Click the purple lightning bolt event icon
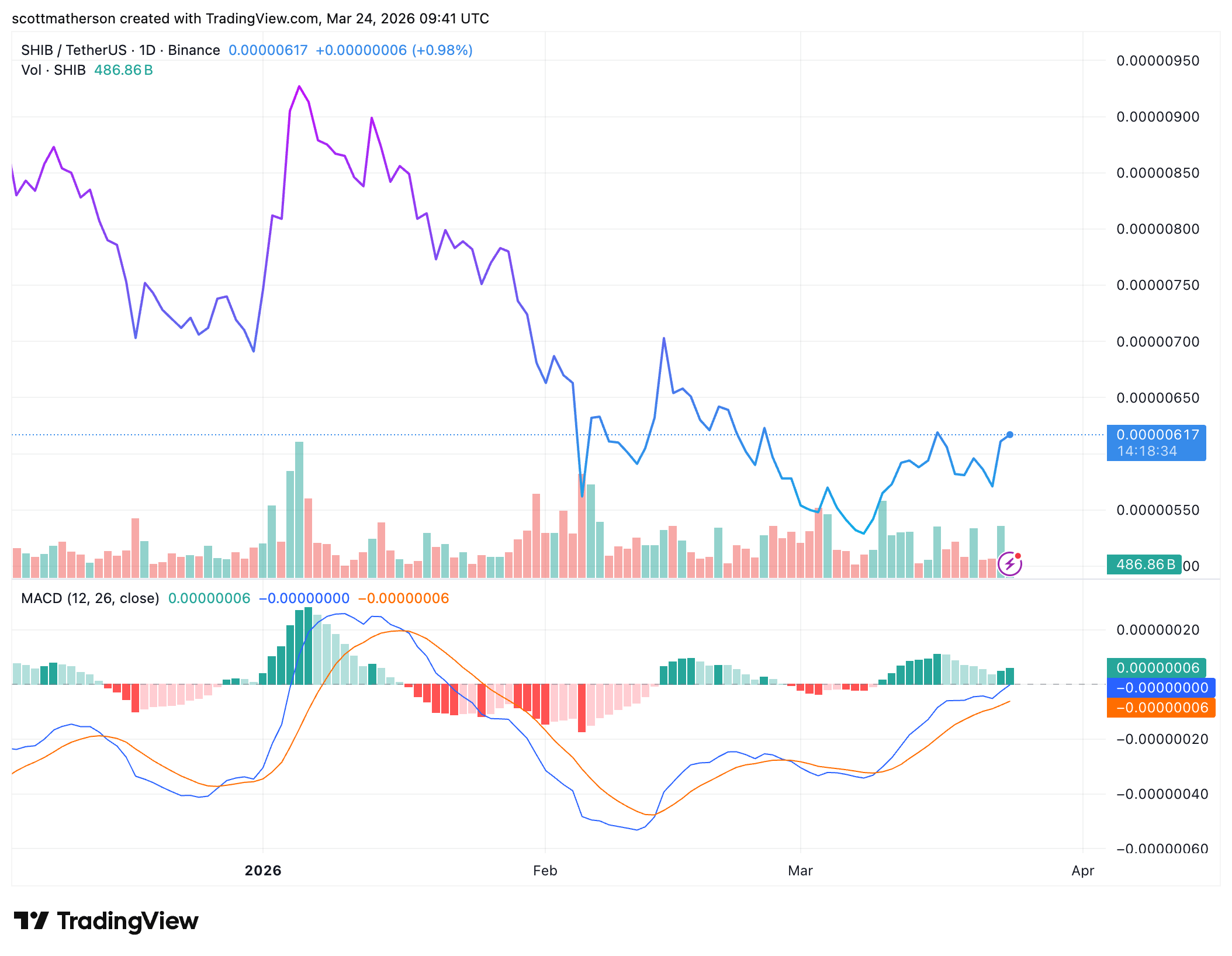The width and height of the screenshot is (1232, 956). 1009,564
